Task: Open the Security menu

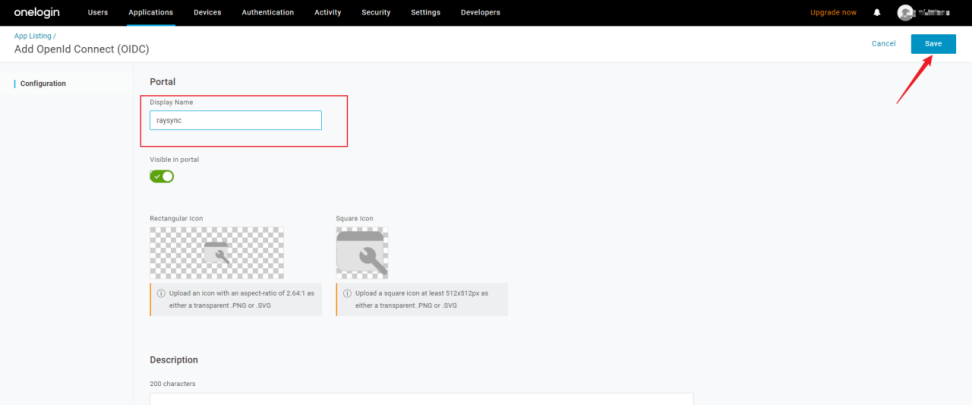Action: [x=376, y=12]
